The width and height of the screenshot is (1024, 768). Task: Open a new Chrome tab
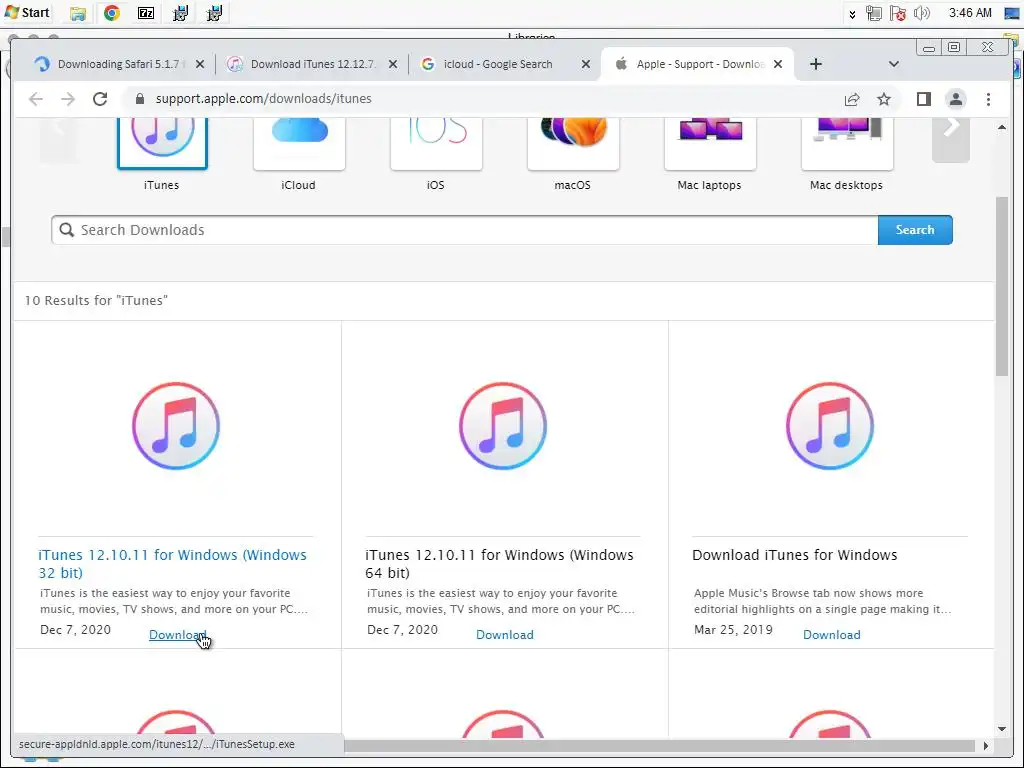(816, 64)
